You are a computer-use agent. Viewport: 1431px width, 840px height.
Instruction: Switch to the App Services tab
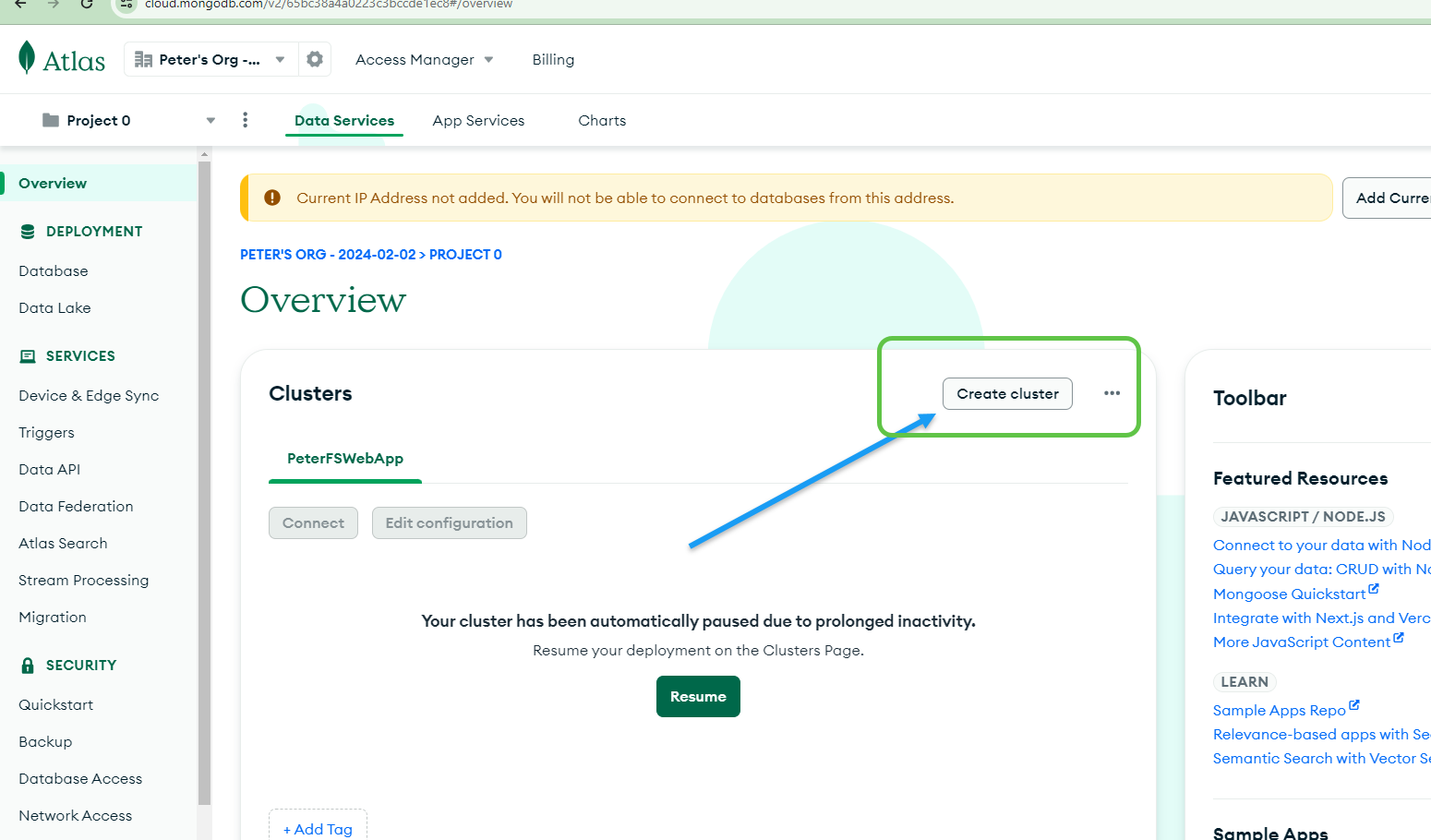(x=478, y=120)
